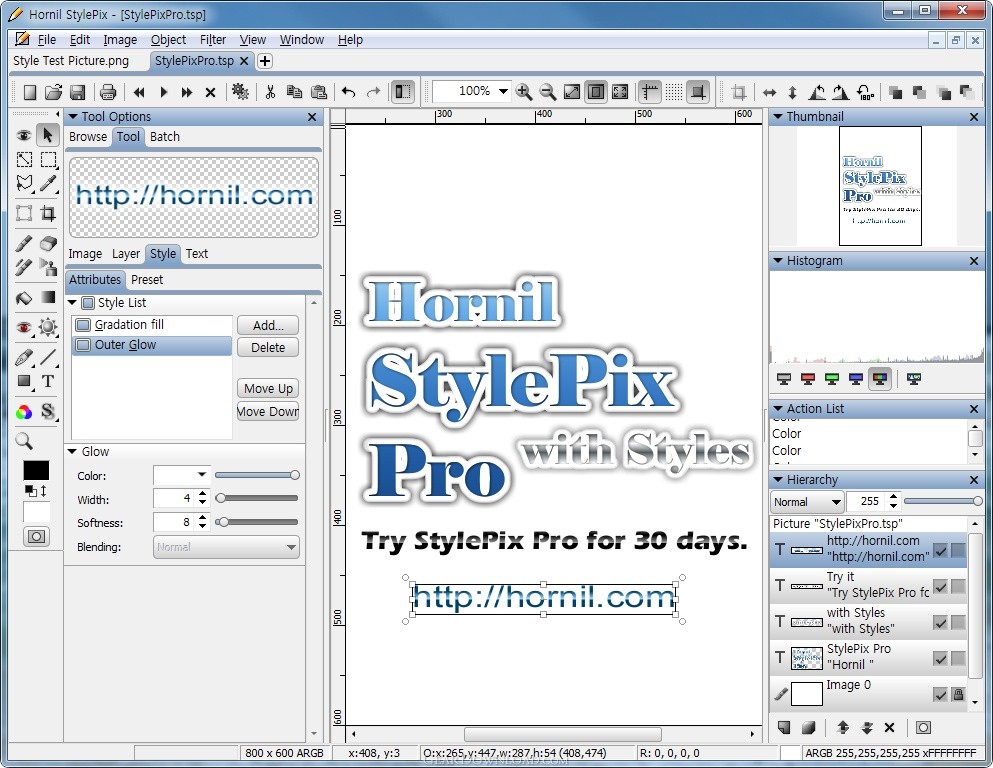Toggle the Outer Glow style checkbox
Screen dimensions: 993x768
coord(83,345)
